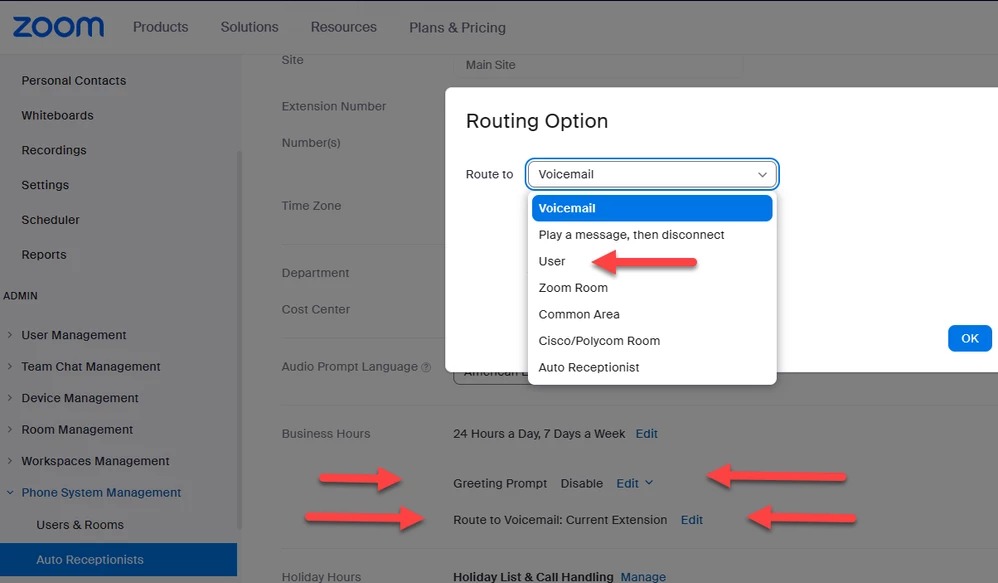Click the ADMIN section heading
The height and width of the screenshot is (583, 998).
(x=20, y=296)
